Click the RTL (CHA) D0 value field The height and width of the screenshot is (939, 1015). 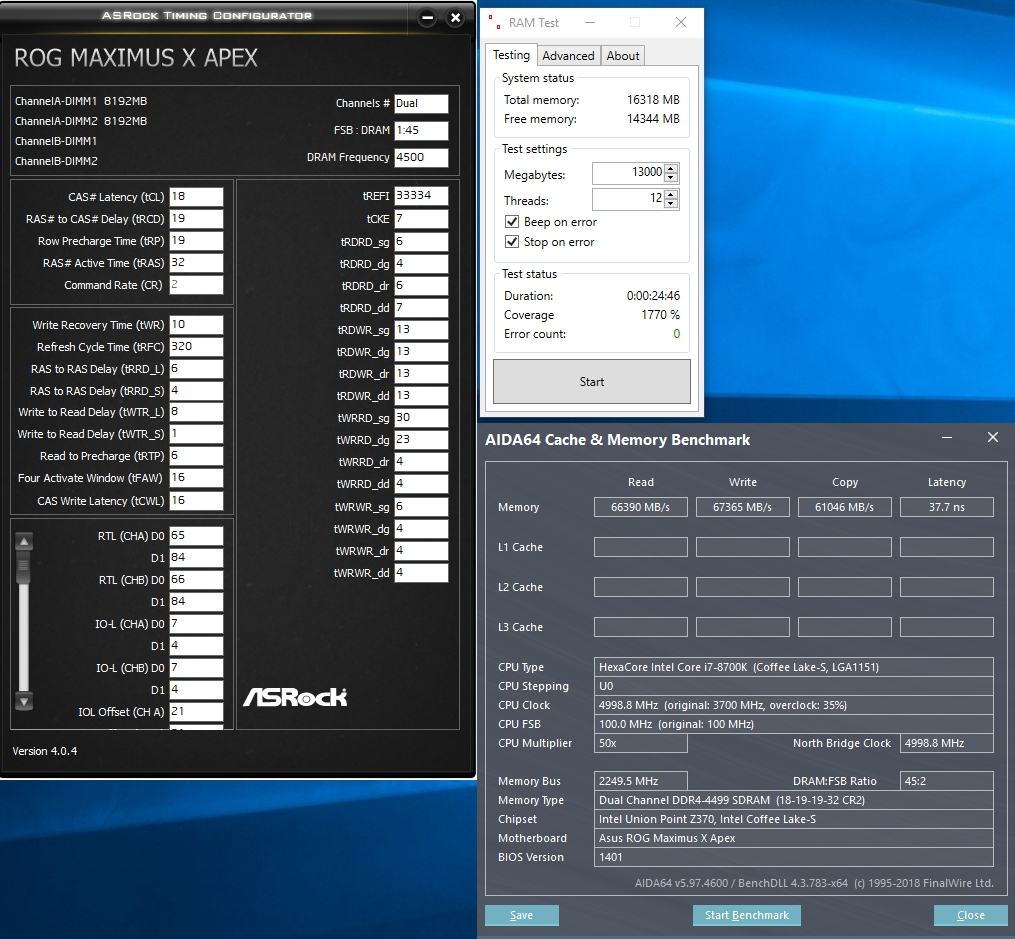click(x=196, y=536)
